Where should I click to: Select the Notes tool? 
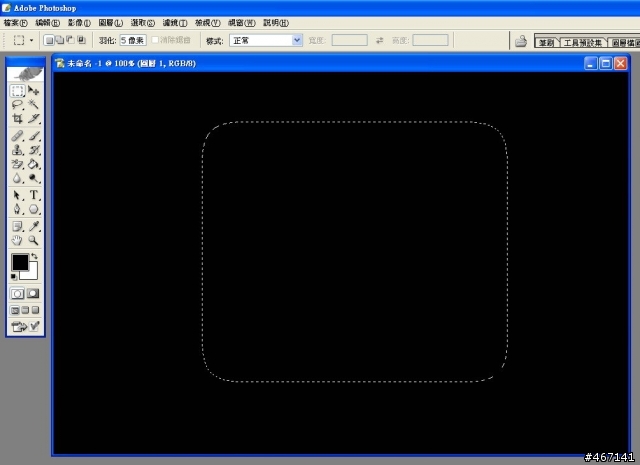[x=17, y=226]
